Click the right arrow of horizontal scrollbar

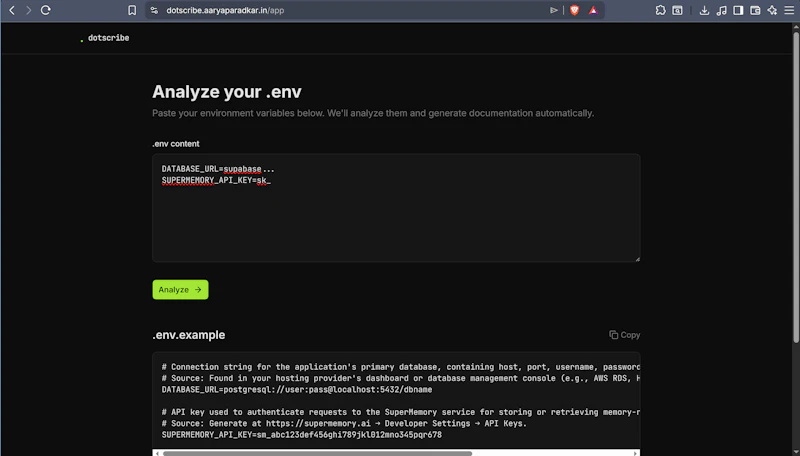635,453
